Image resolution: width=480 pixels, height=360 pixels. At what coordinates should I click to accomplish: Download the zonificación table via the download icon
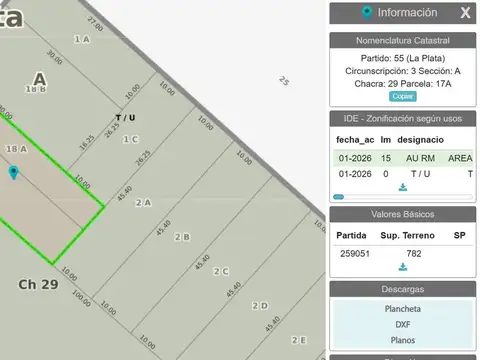(403, 187)
